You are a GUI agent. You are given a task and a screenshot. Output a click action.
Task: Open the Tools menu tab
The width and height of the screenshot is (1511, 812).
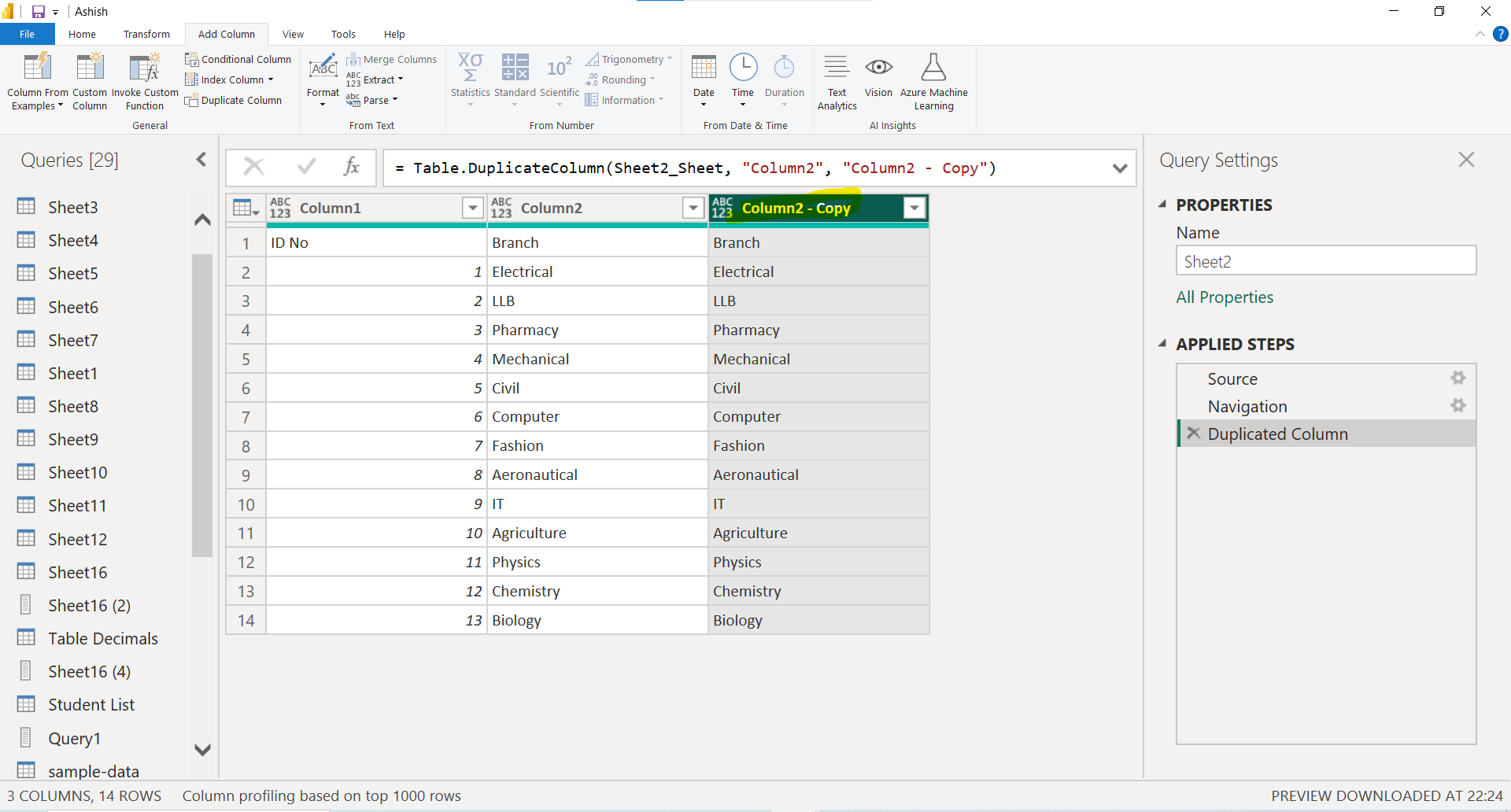click(x=343, y=34)
